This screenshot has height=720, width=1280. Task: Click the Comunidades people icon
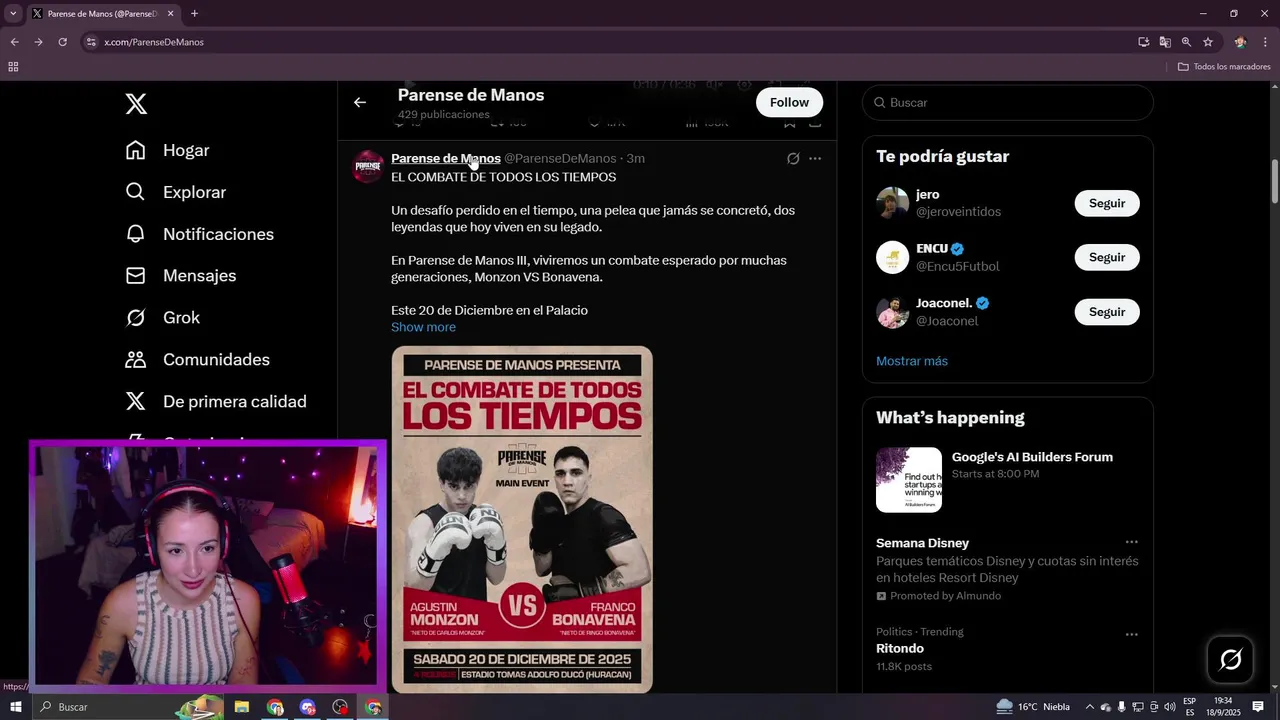136,360
